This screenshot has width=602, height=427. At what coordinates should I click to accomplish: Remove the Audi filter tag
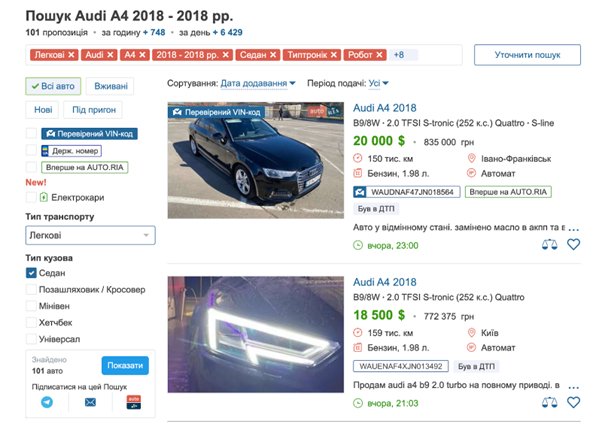pyautogui.click(x=110, y=55)
